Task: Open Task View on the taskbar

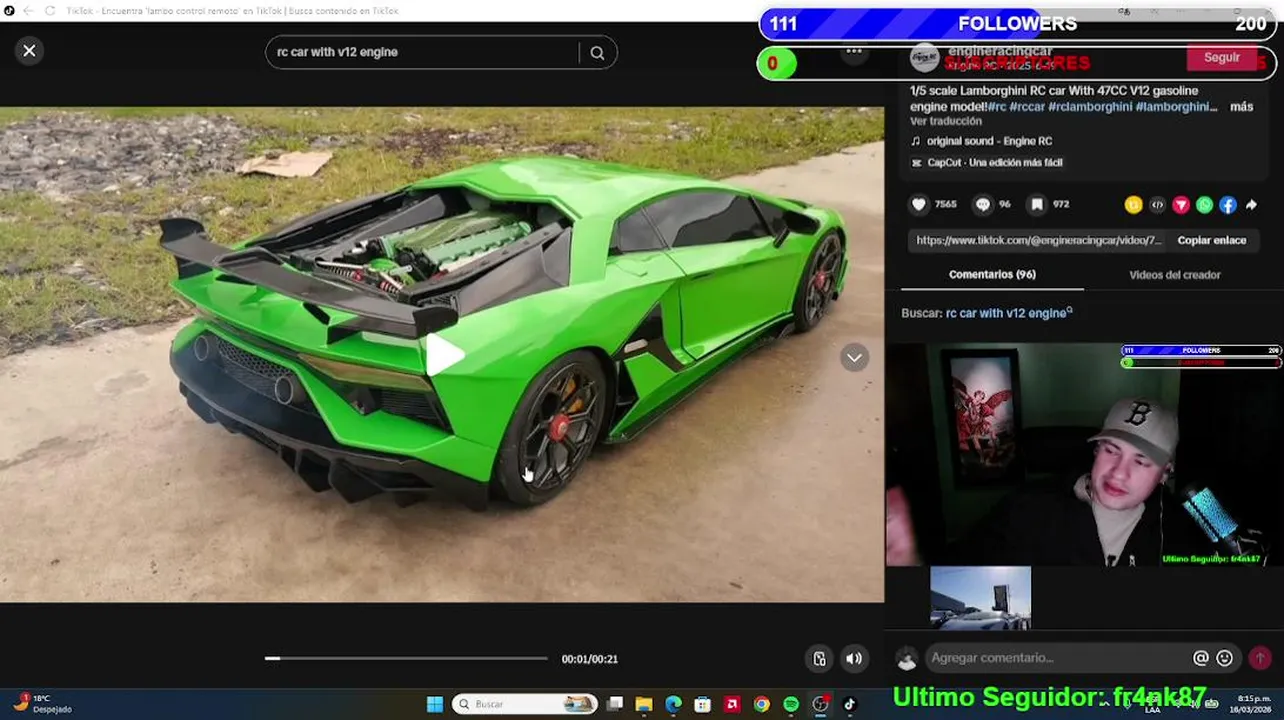Action: 615,704
